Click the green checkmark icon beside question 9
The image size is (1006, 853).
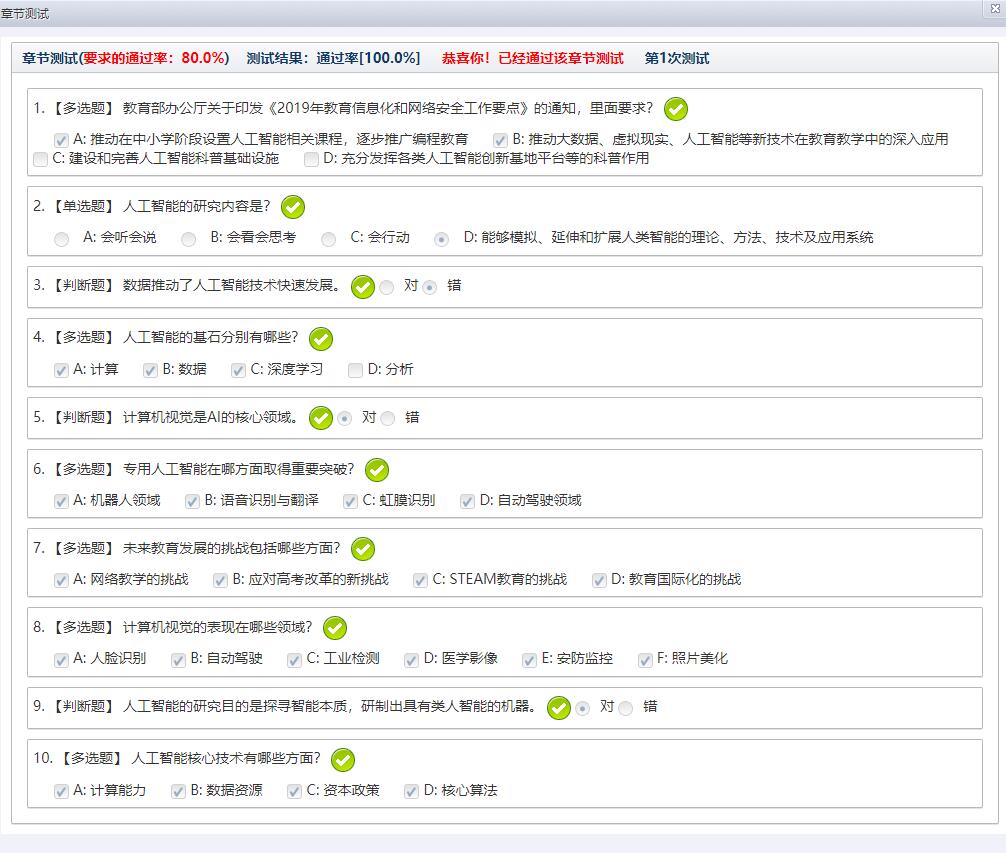coord(559,708)
